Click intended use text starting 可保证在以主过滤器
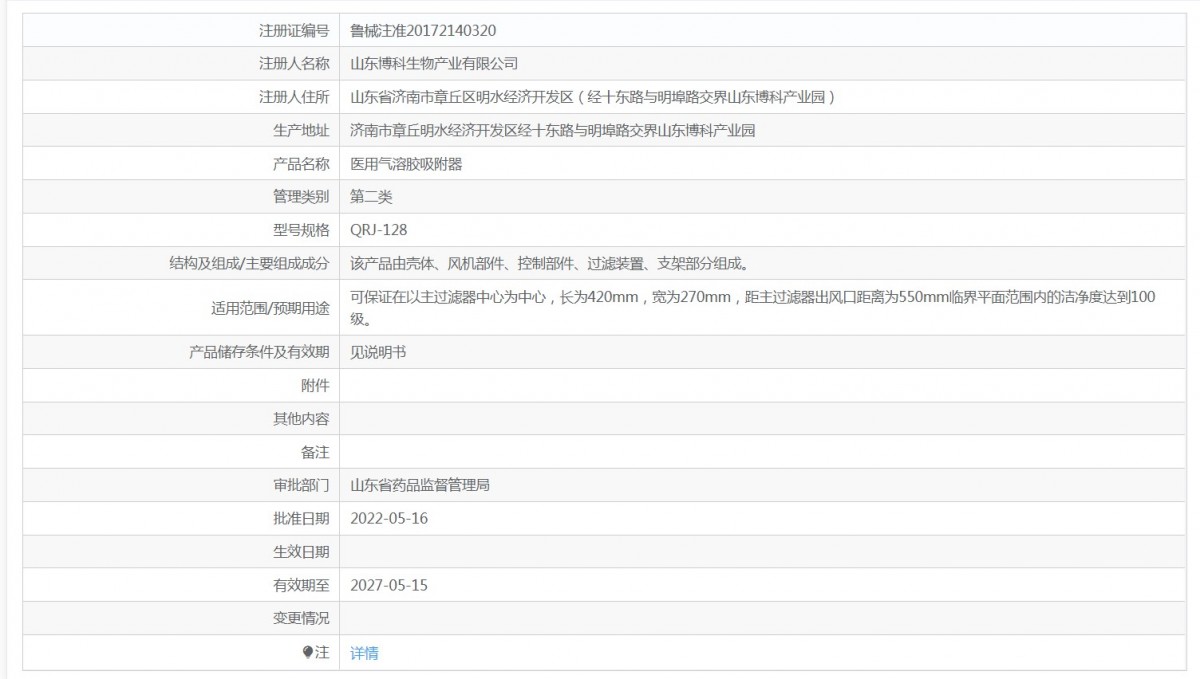Viewport: 1200px width, 679px height. 753,308
